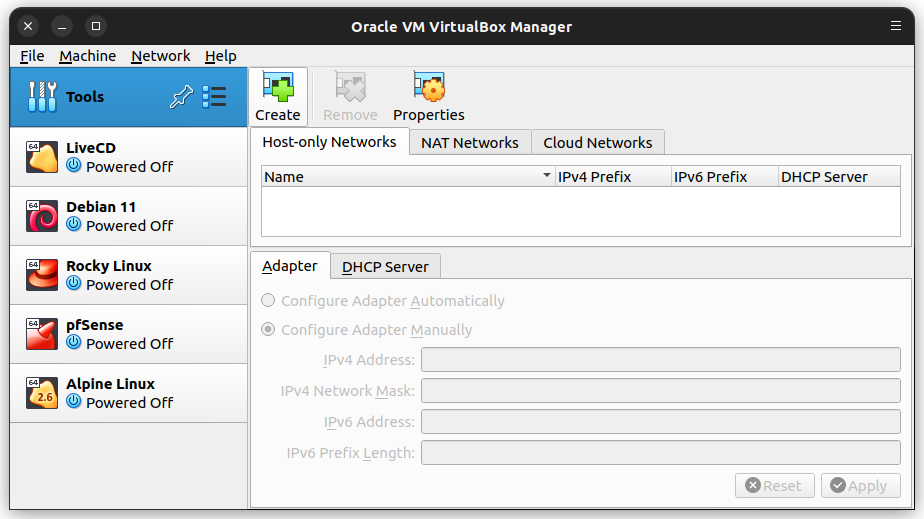Switch to Cloud Networks tab
The width and height of the screenshot is (924, 519).
[x=598, y=143]
